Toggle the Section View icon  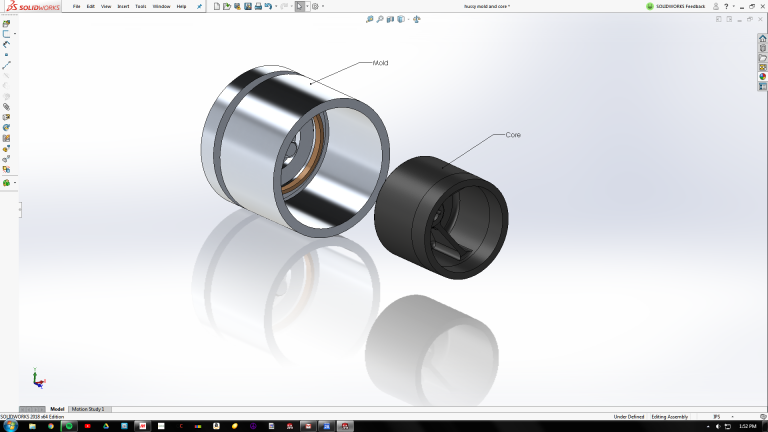pos(390,19)
